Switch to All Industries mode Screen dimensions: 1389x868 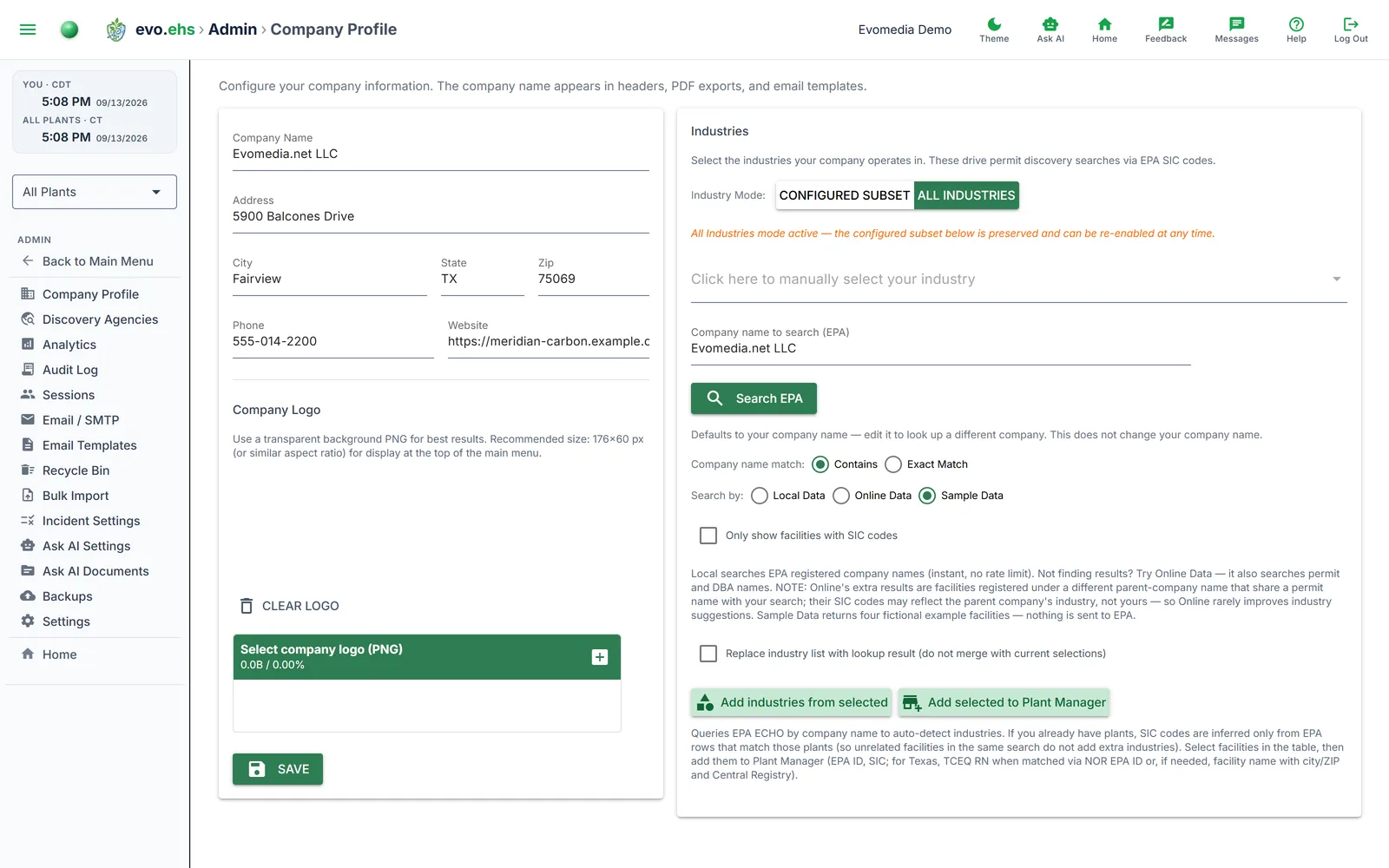coord(966,195)
